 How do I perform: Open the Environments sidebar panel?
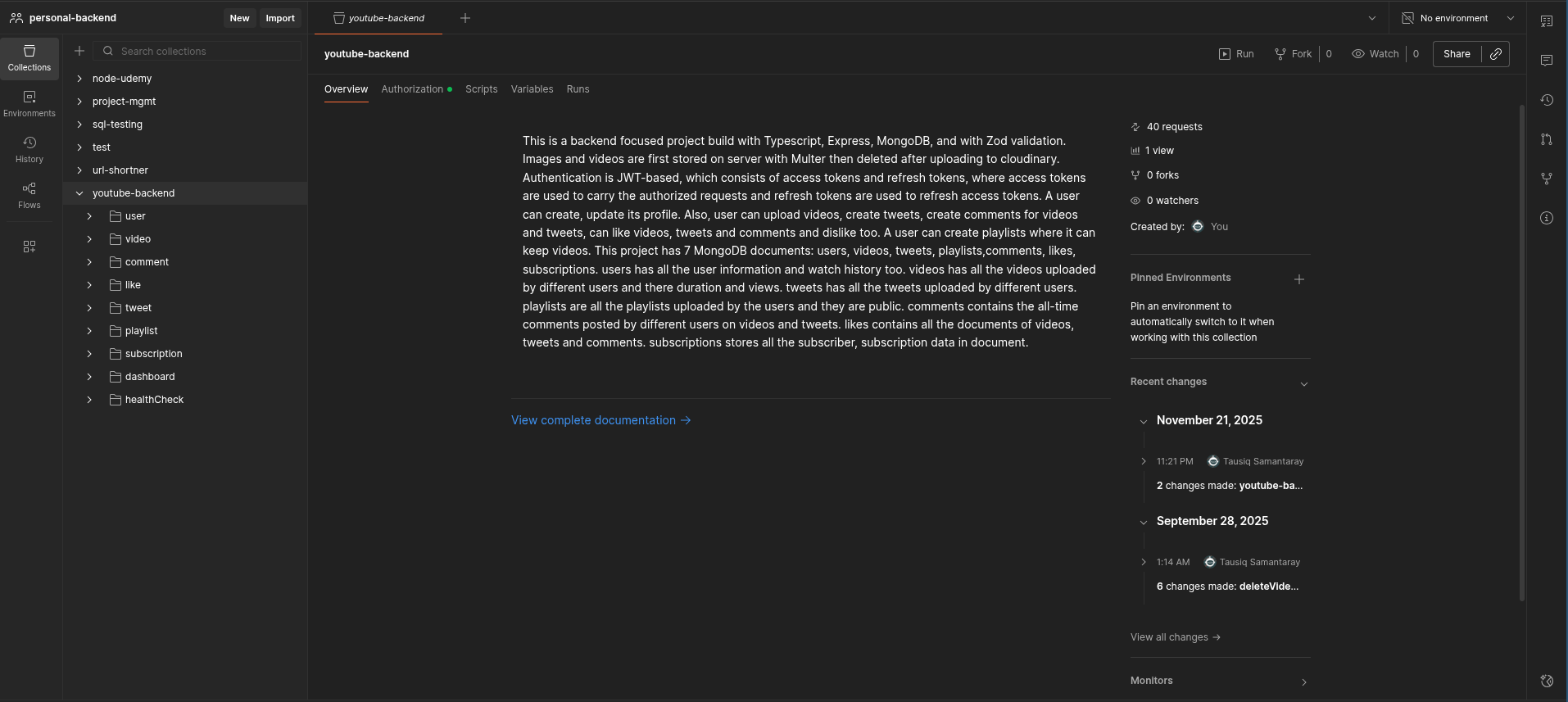[29, 103]
